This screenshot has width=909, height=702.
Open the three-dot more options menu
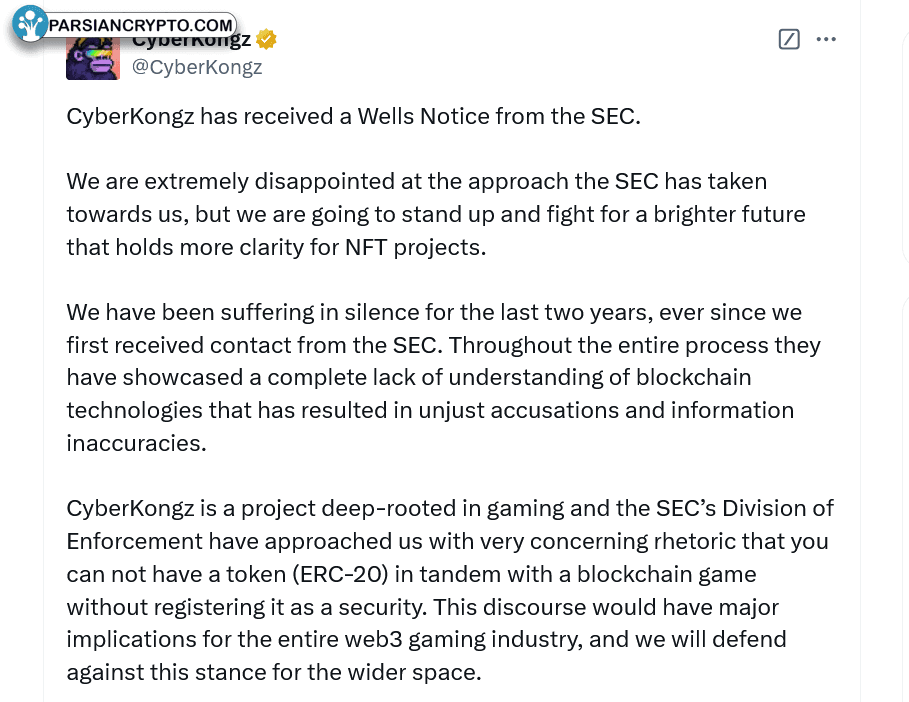826,39
